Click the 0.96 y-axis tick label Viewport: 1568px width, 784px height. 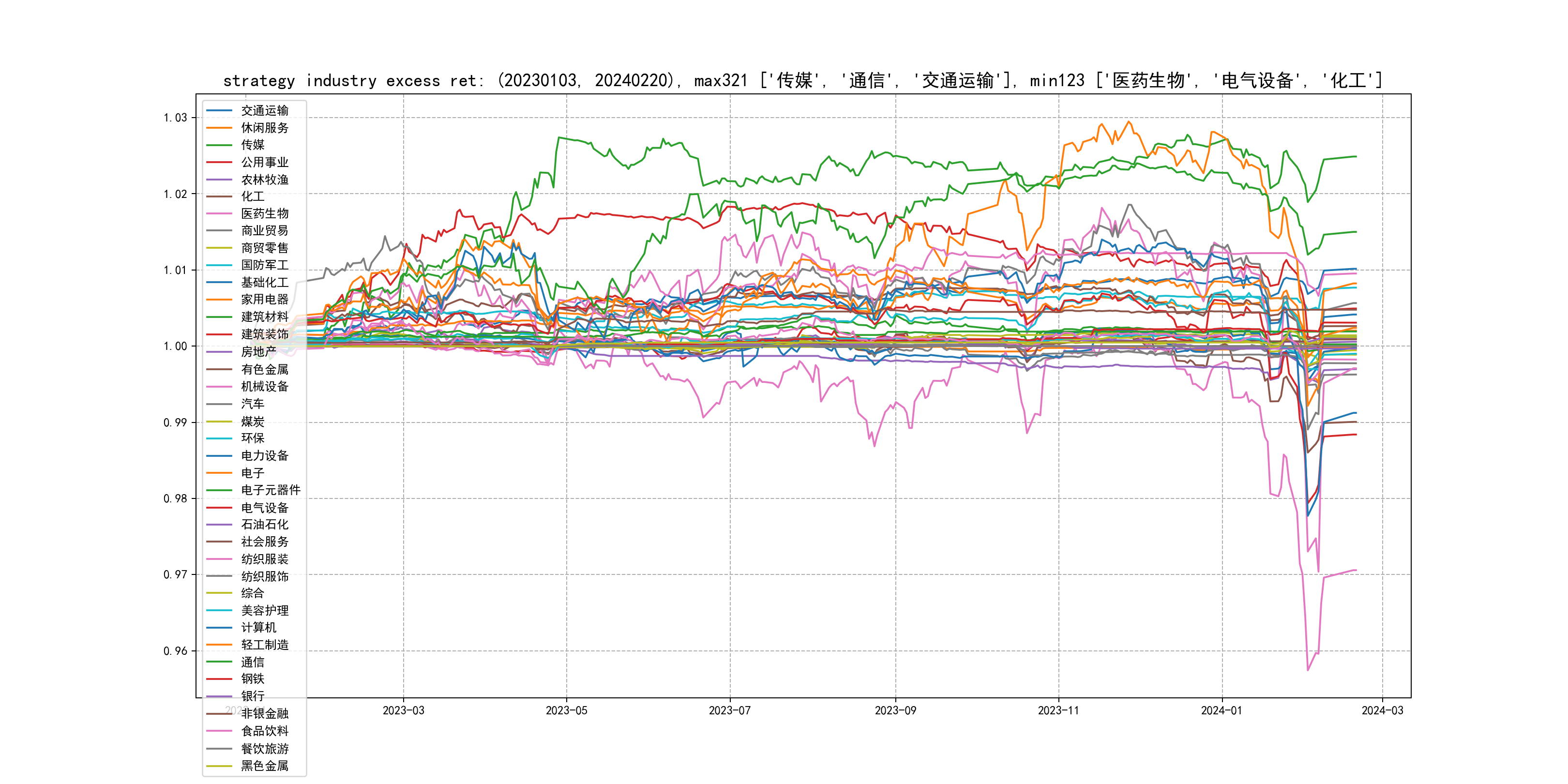click(175, 651)
